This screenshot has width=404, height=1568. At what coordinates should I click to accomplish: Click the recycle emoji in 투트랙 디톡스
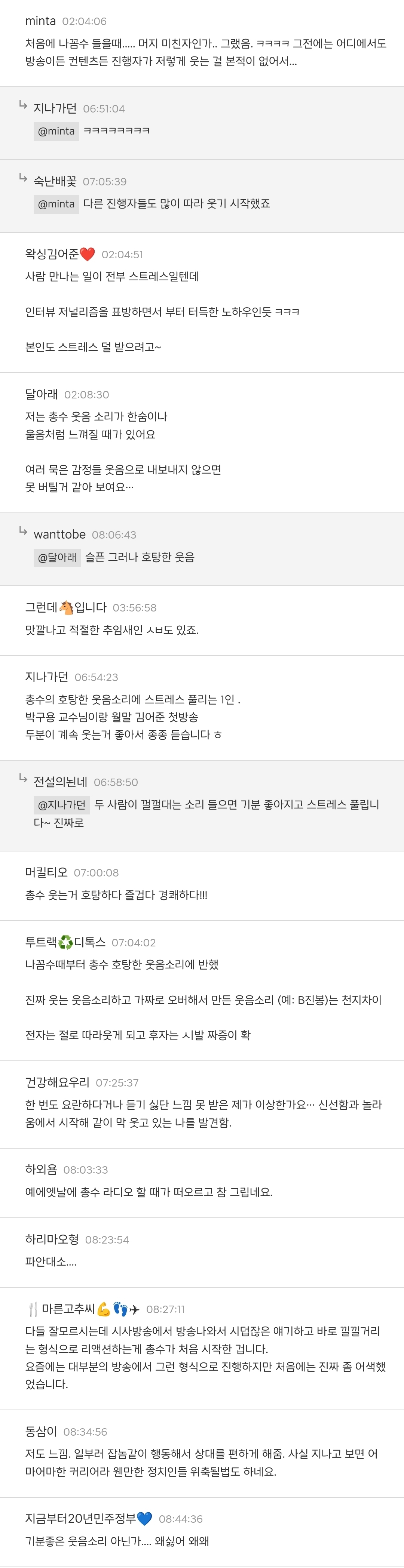coord(65,942)
